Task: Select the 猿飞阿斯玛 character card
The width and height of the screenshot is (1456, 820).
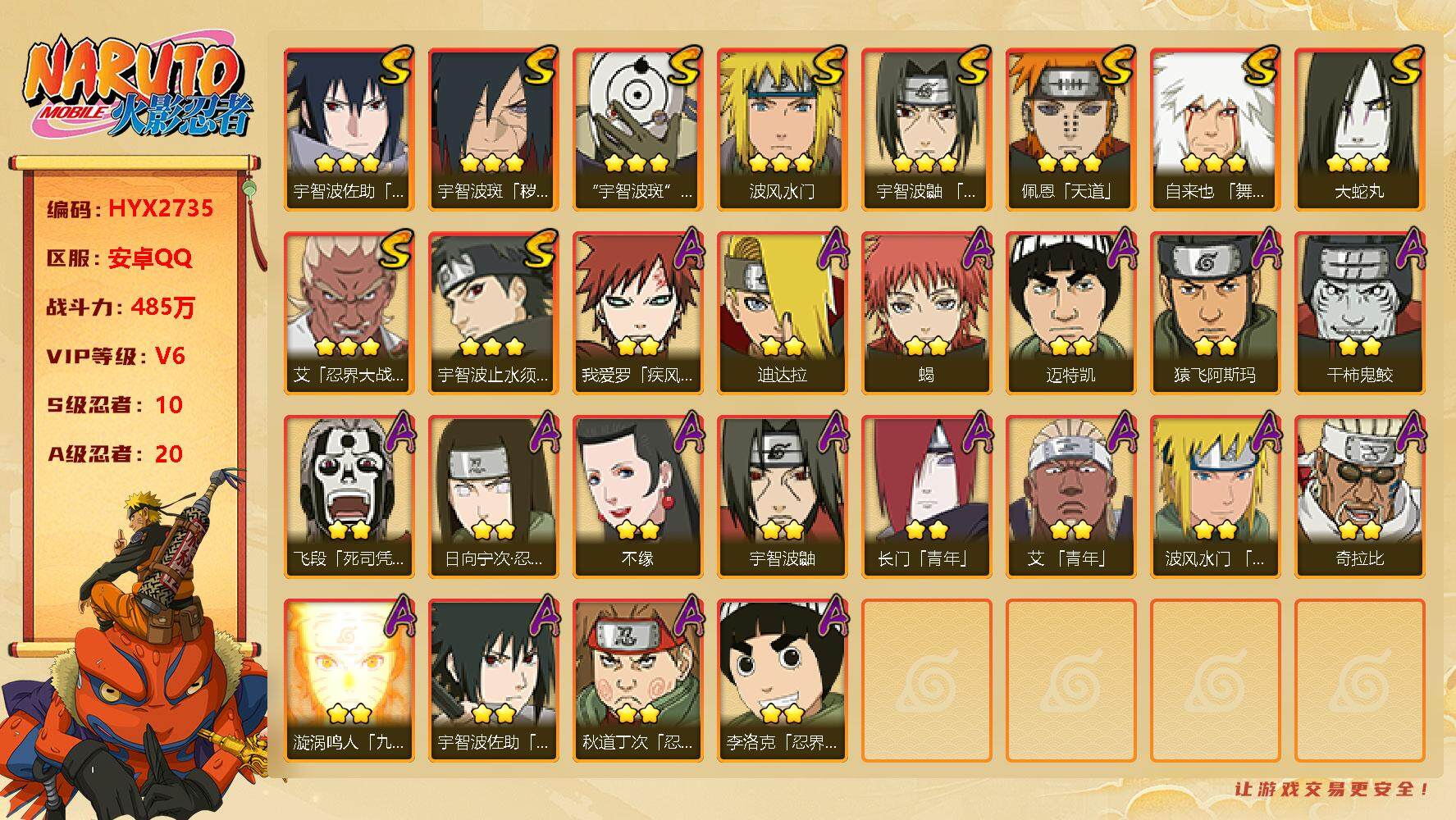Action: [x=1215, y=312]
